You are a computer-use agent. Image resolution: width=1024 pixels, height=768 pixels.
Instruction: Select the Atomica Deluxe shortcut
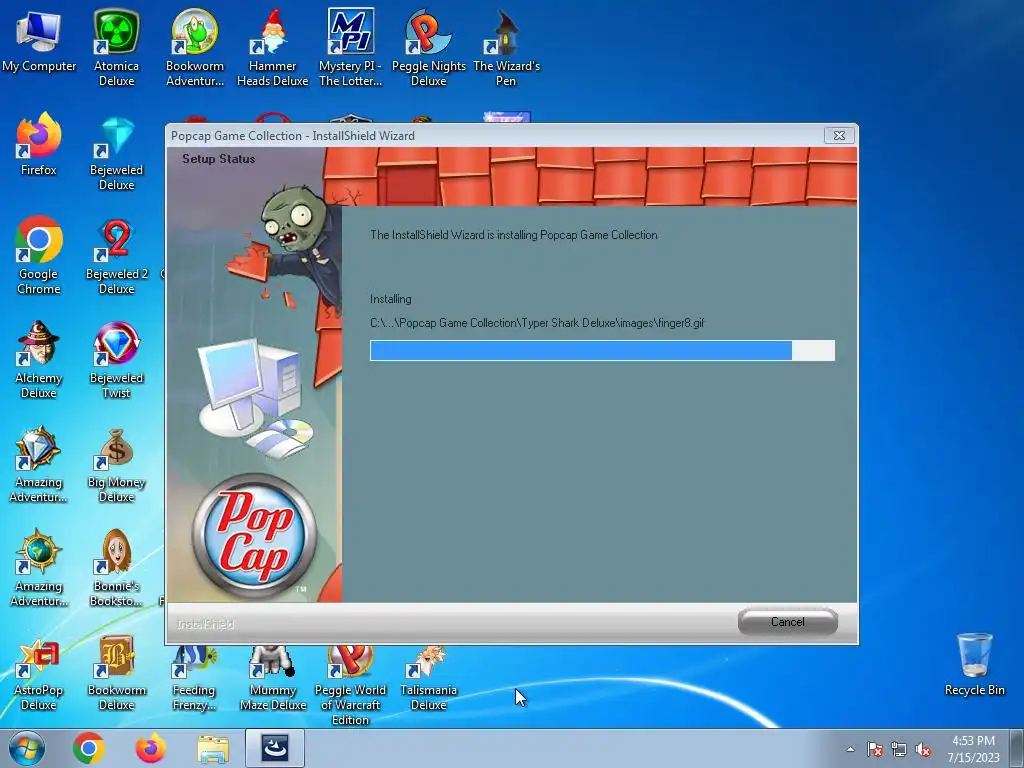pos(116,47)
